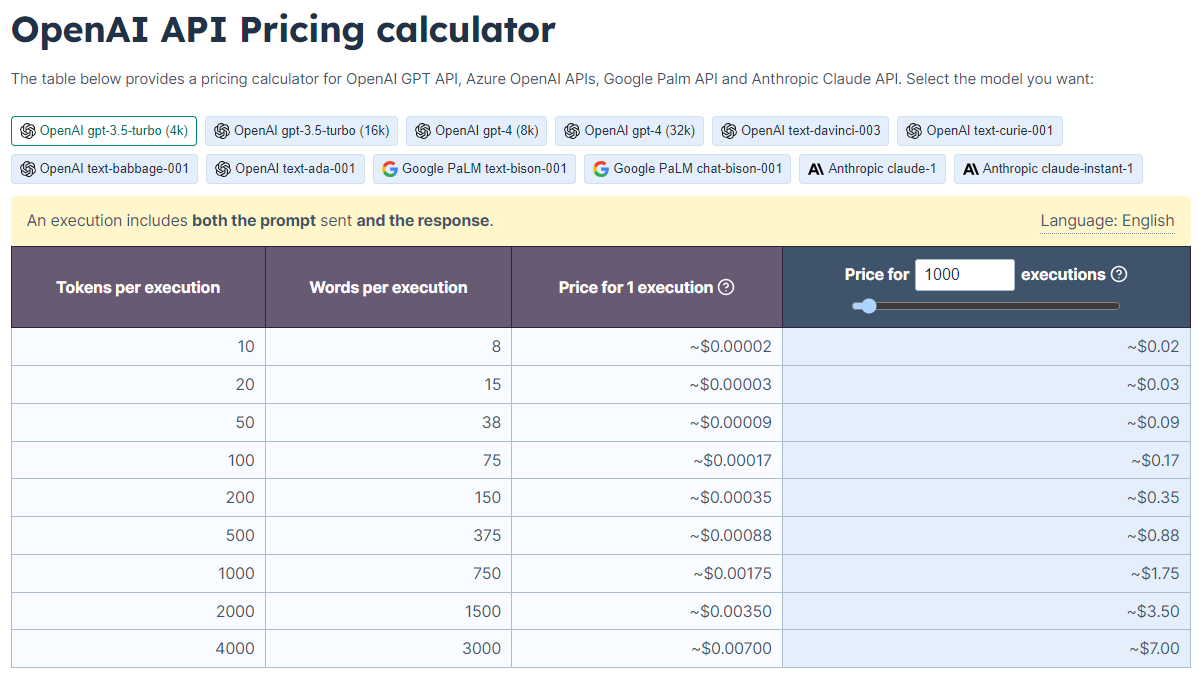Viewport: 1199px width, 676px height.
Task: Click the ~$0.00700 price cell
Action: point(647,648)
